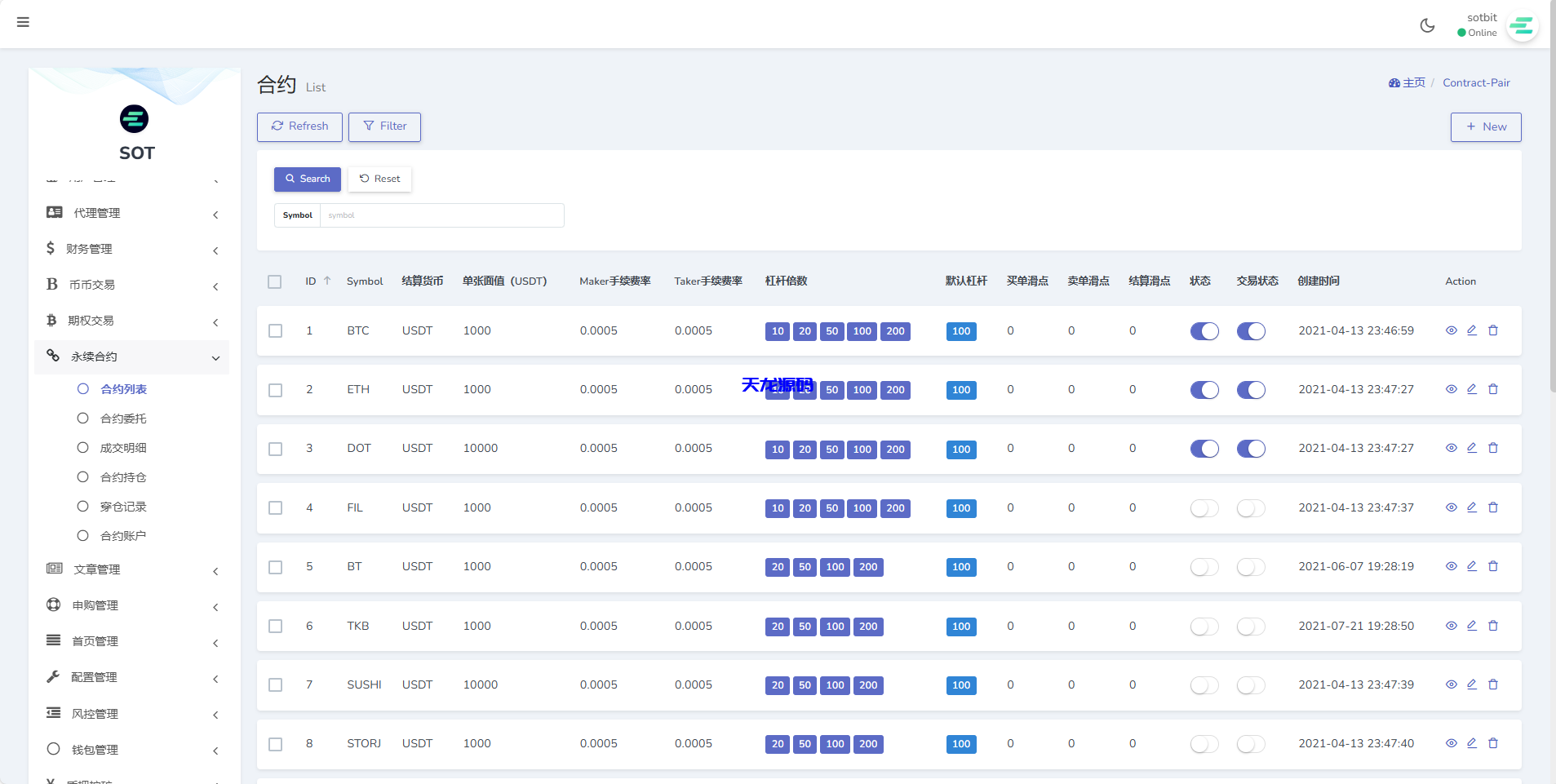The width and height of the screenshot is (1556, 784).
Task: View details of the SUSHI contract
Action: [x=1452, y=684]
